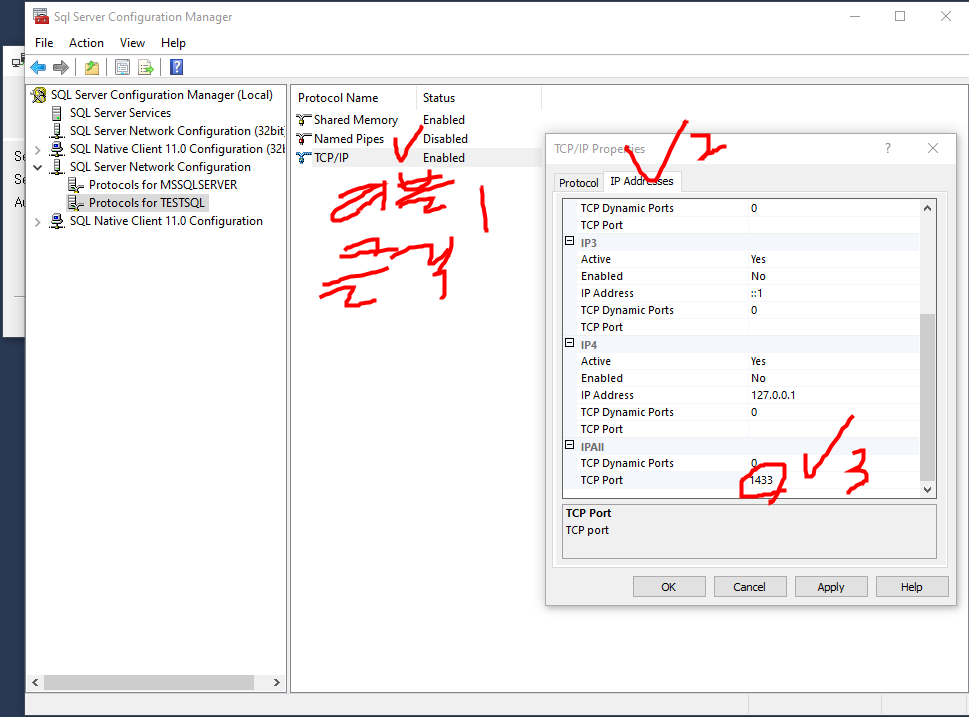This screenshot has width=969, height=717.
Task: Select SQL Native Client 11.0 Configuration (32bit) node
Action: [x=177, y=149]
